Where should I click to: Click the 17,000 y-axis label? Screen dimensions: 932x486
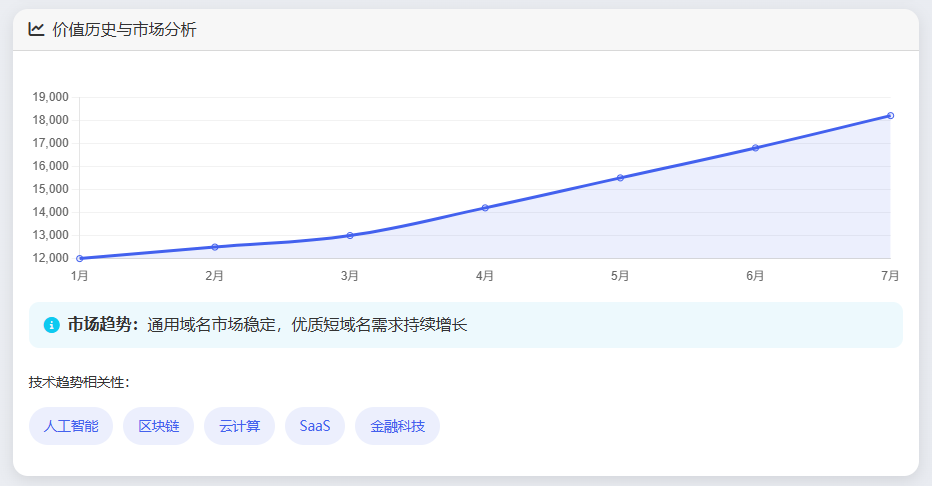click(51, 143)
